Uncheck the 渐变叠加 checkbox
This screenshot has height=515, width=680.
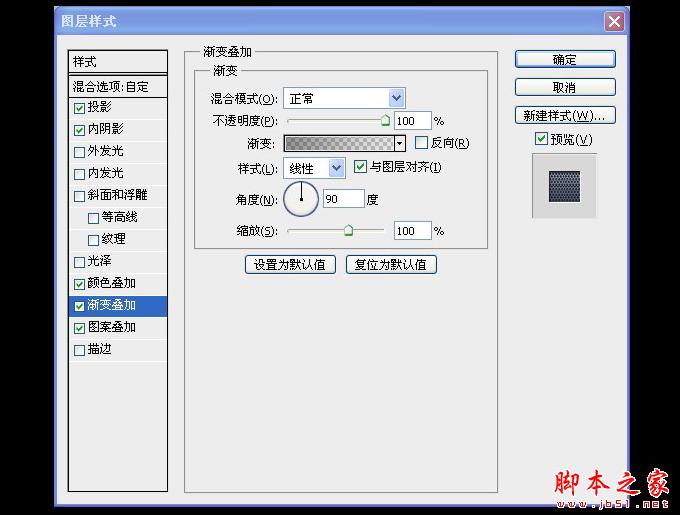[79, 306]
